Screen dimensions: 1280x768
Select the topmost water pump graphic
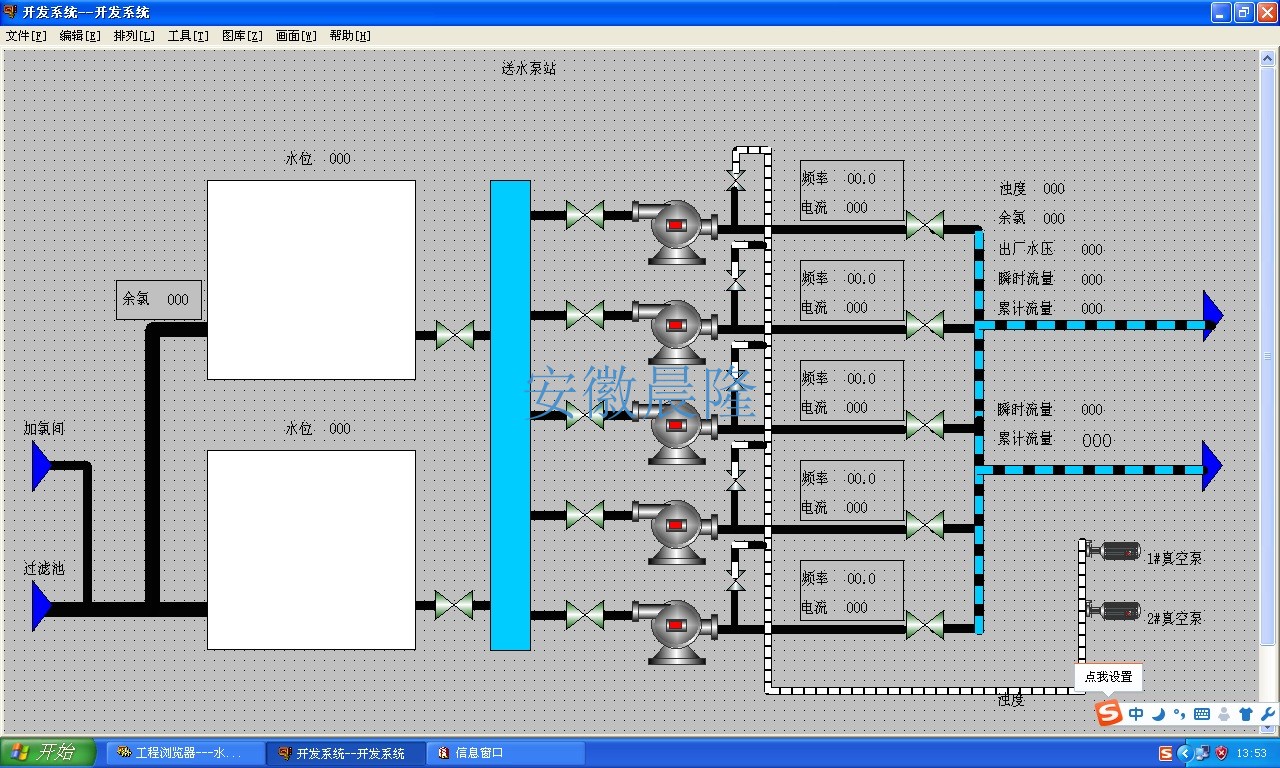[x=675, y=231]
